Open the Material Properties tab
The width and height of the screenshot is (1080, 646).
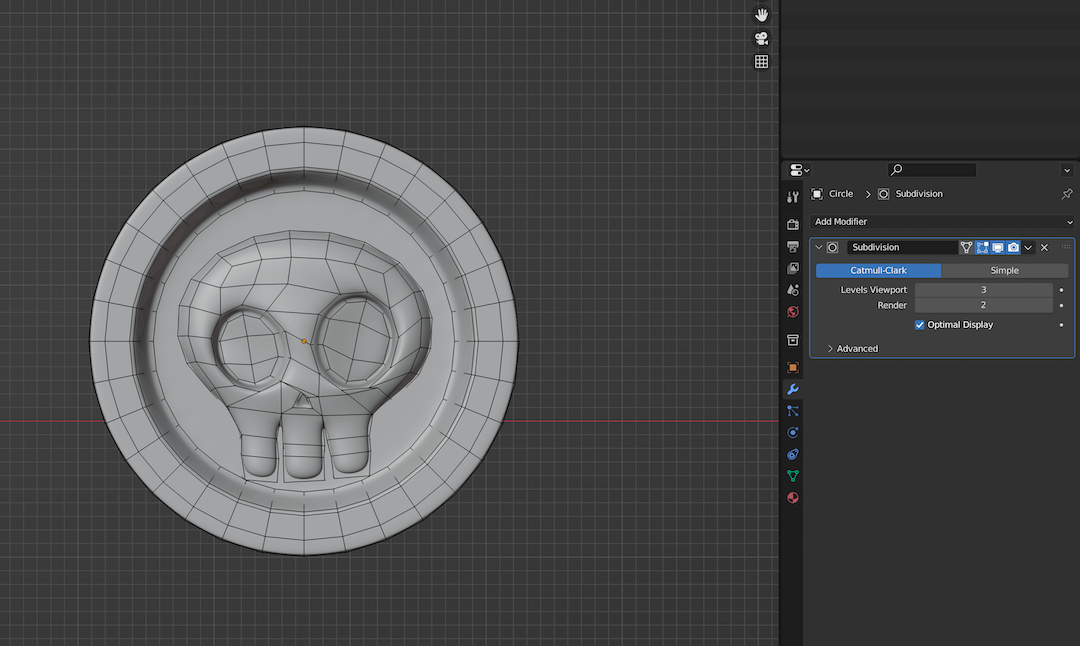pos(792,497)
